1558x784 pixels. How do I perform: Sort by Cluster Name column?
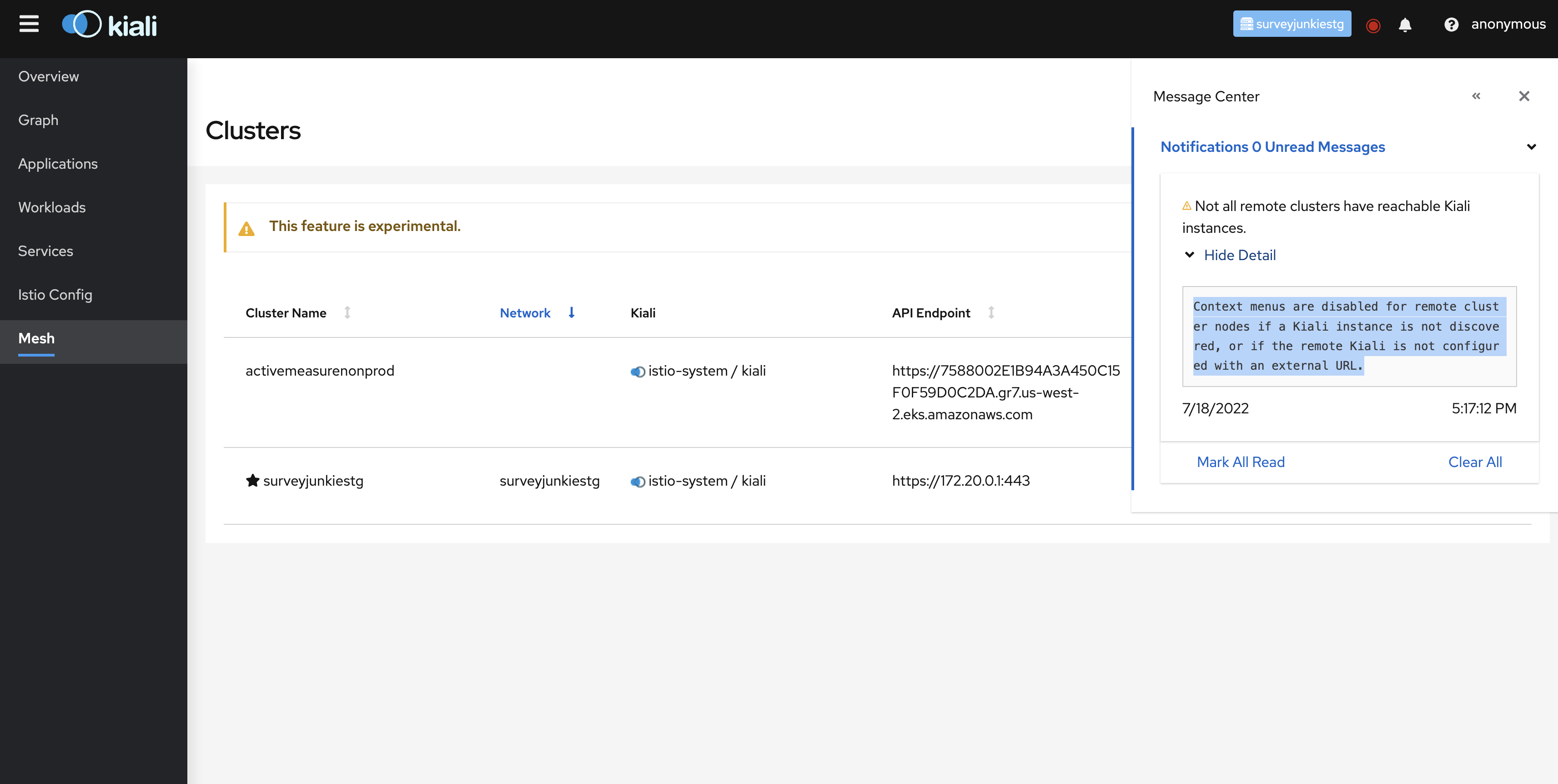pyautogui.click(x=286, y=313)
